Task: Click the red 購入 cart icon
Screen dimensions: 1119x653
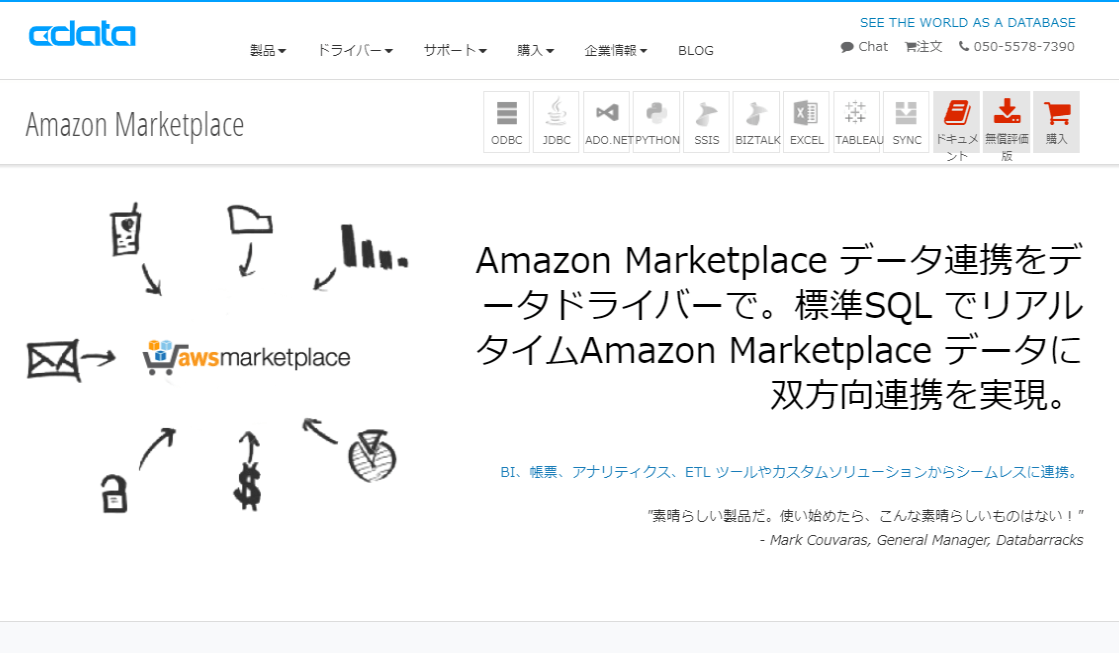Action: [1056, 121]
